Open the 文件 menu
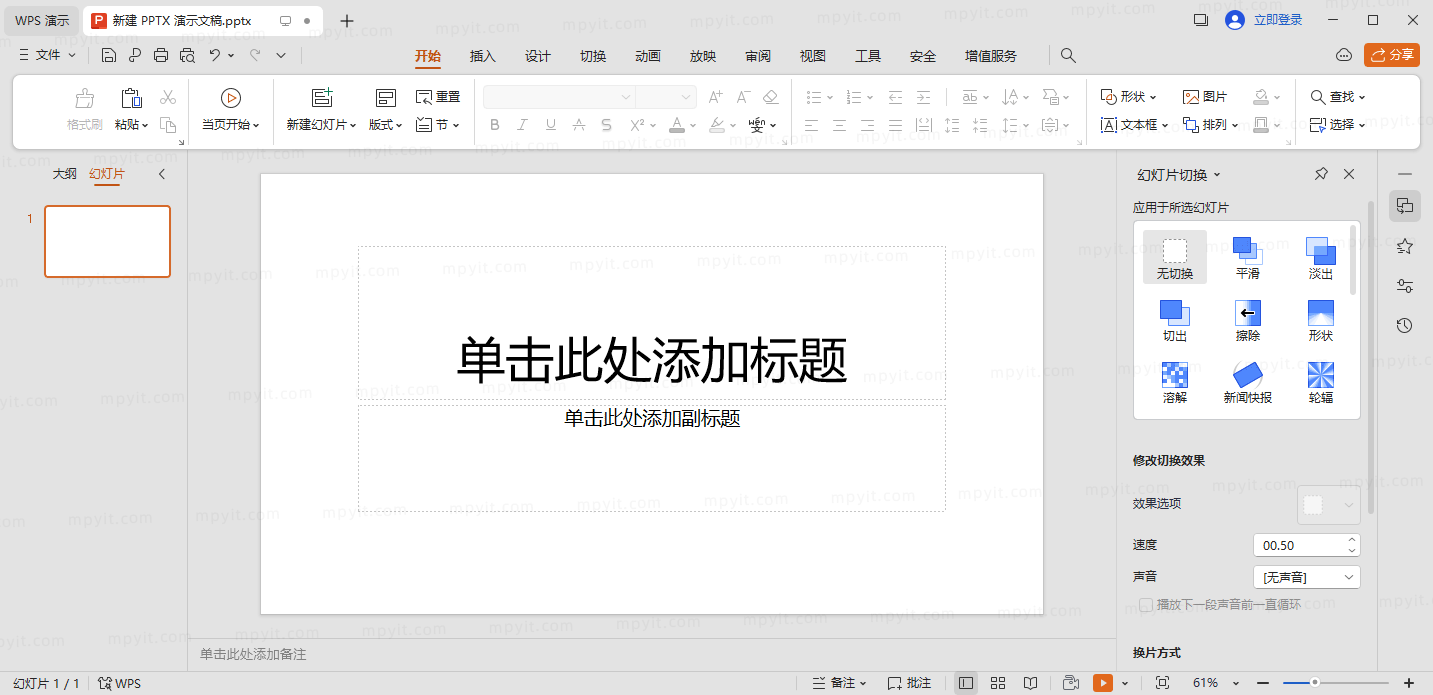1433x695 pixels. (46, 56)
